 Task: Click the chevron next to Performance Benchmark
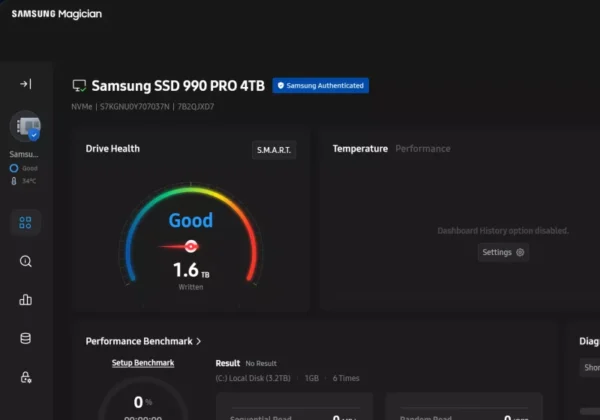click(x=199, y=341)
